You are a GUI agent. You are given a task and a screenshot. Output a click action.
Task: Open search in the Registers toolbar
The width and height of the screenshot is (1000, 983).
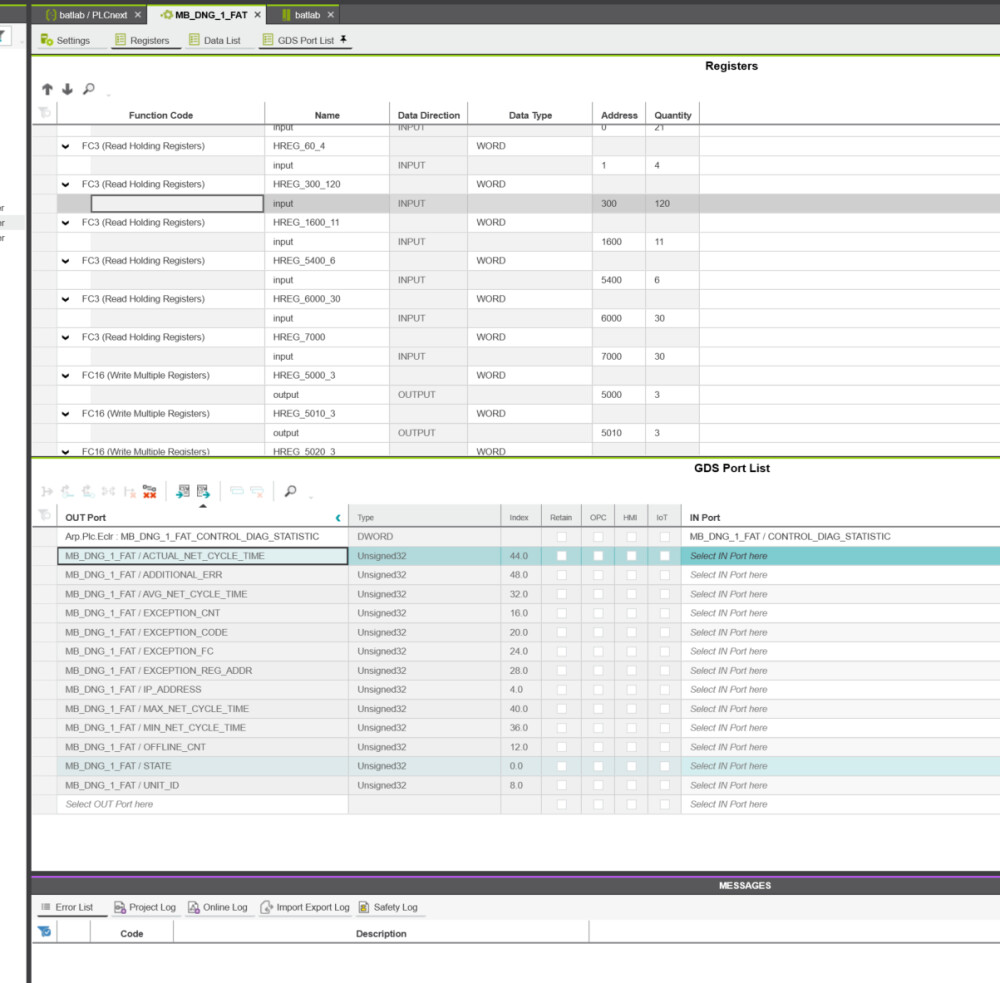pos(89,90)
